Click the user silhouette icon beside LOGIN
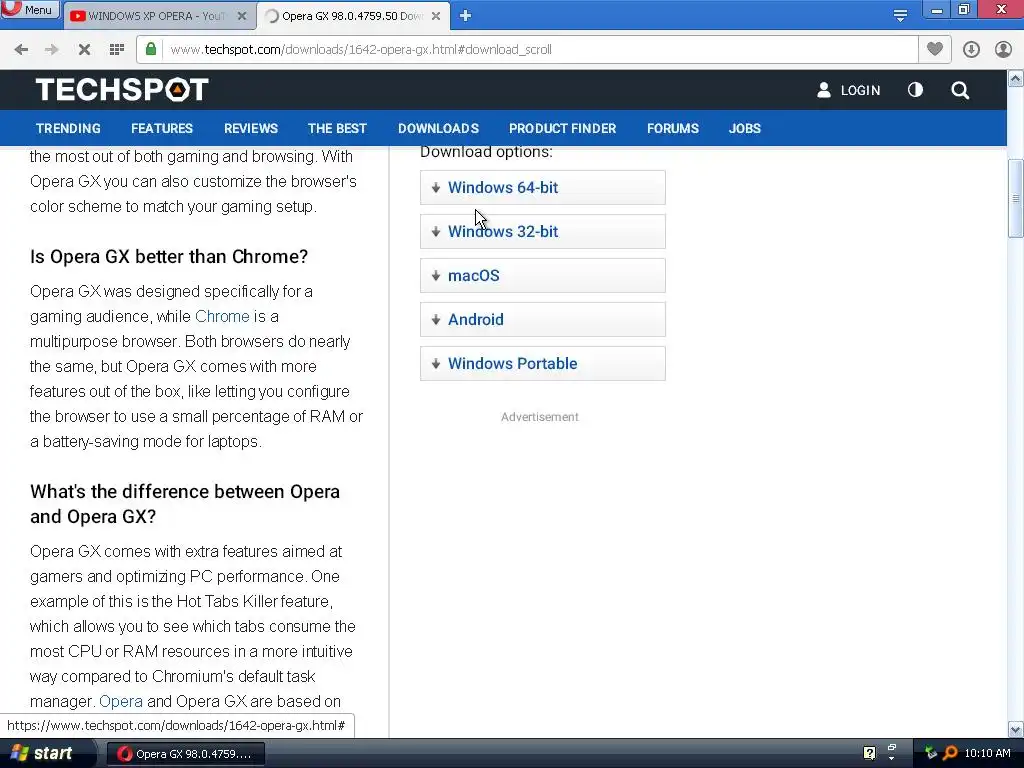This screenshot has height=768, width=1024. click(824, 90)
